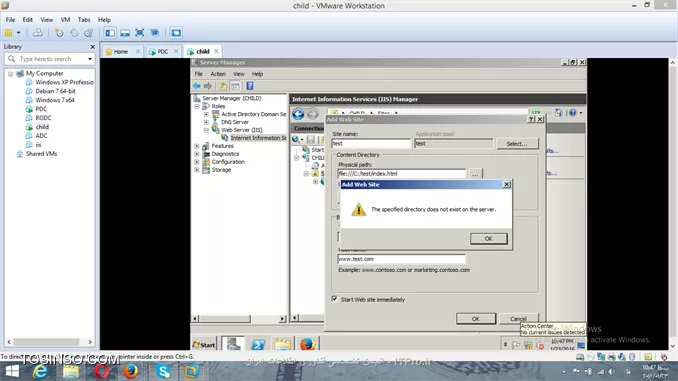Open PowerShell from guest taskbar

point(258,345)
